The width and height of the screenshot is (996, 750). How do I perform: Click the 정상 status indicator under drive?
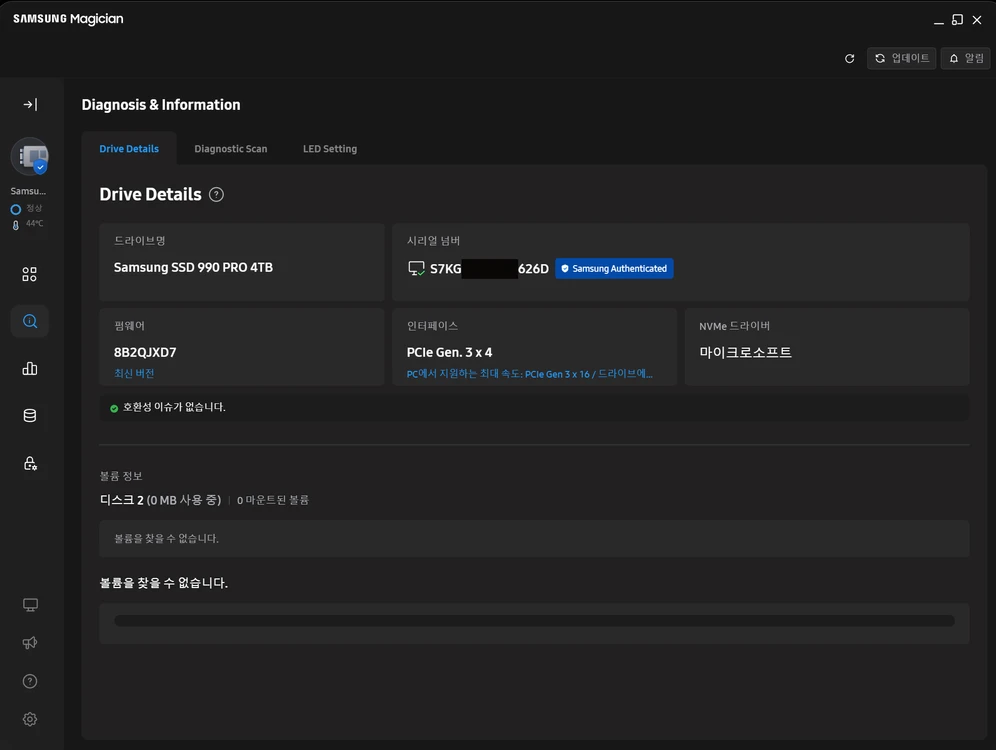27,209
